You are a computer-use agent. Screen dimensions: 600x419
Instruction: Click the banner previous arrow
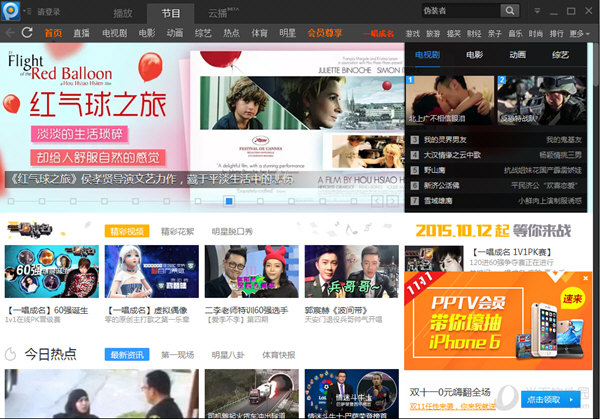coord(377,201)
